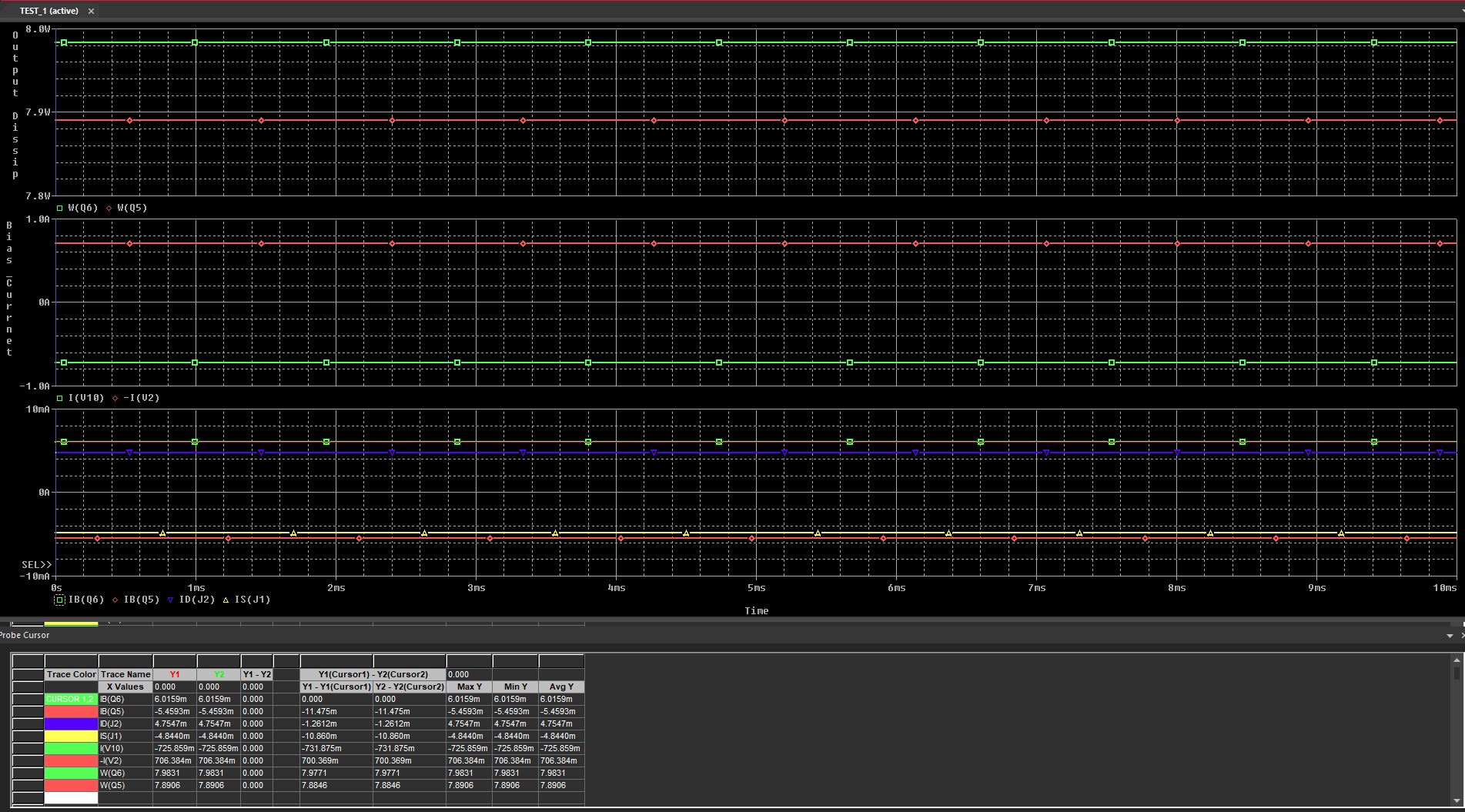The image size is (1465, 812).
Task: Select the IB(Q5) trace name in plot legend
Action: tap(142, 600)
